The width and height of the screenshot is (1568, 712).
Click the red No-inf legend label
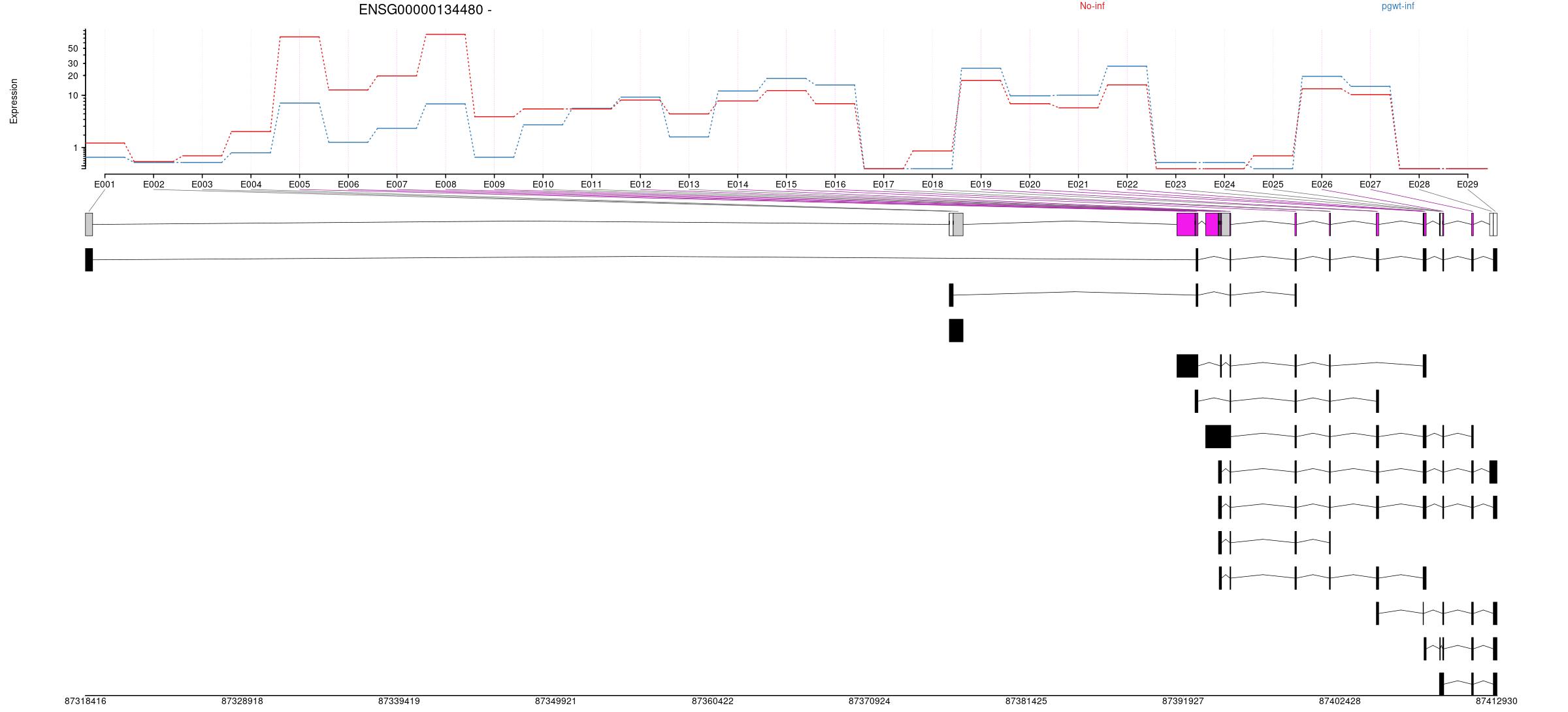tap(1092, 7)
